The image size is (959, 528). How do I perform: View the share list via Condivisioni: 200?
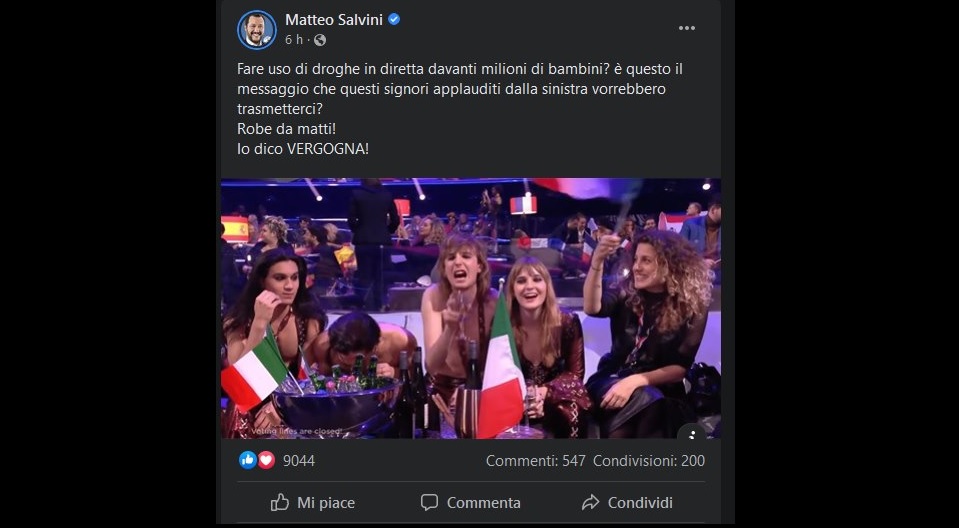tap(649, 461)
